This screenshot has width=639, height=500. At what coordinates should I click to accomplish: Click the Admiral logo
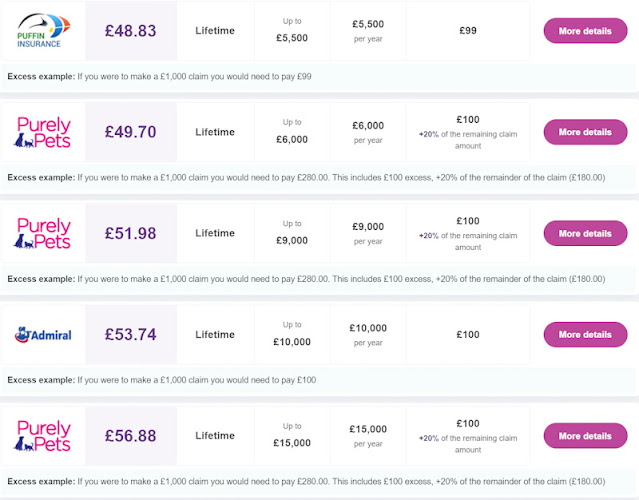pos(43,335)
